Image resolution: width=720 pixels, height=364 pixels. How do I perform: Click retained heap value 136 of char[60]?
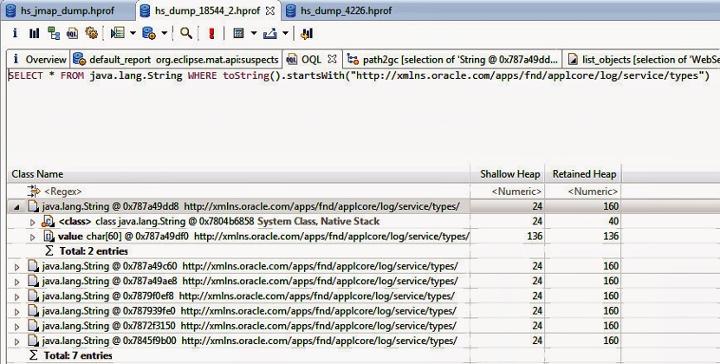point(611,236)
